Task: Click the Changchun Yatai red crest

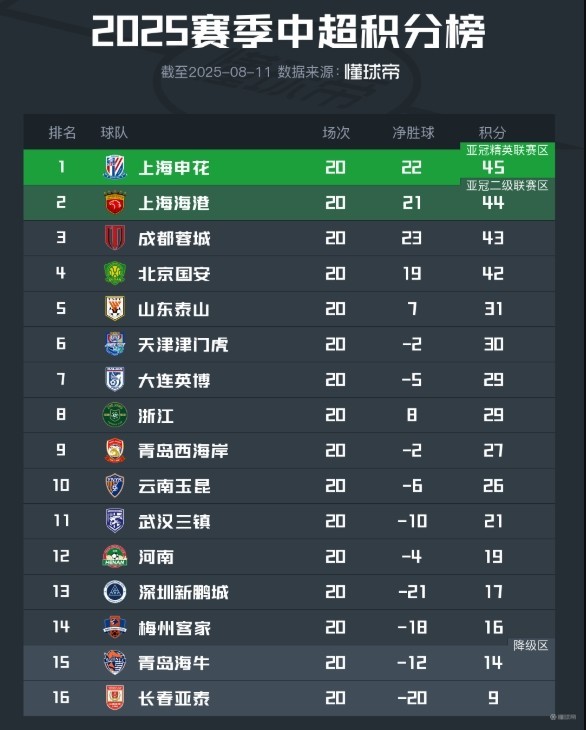Action: coord(115,698)
